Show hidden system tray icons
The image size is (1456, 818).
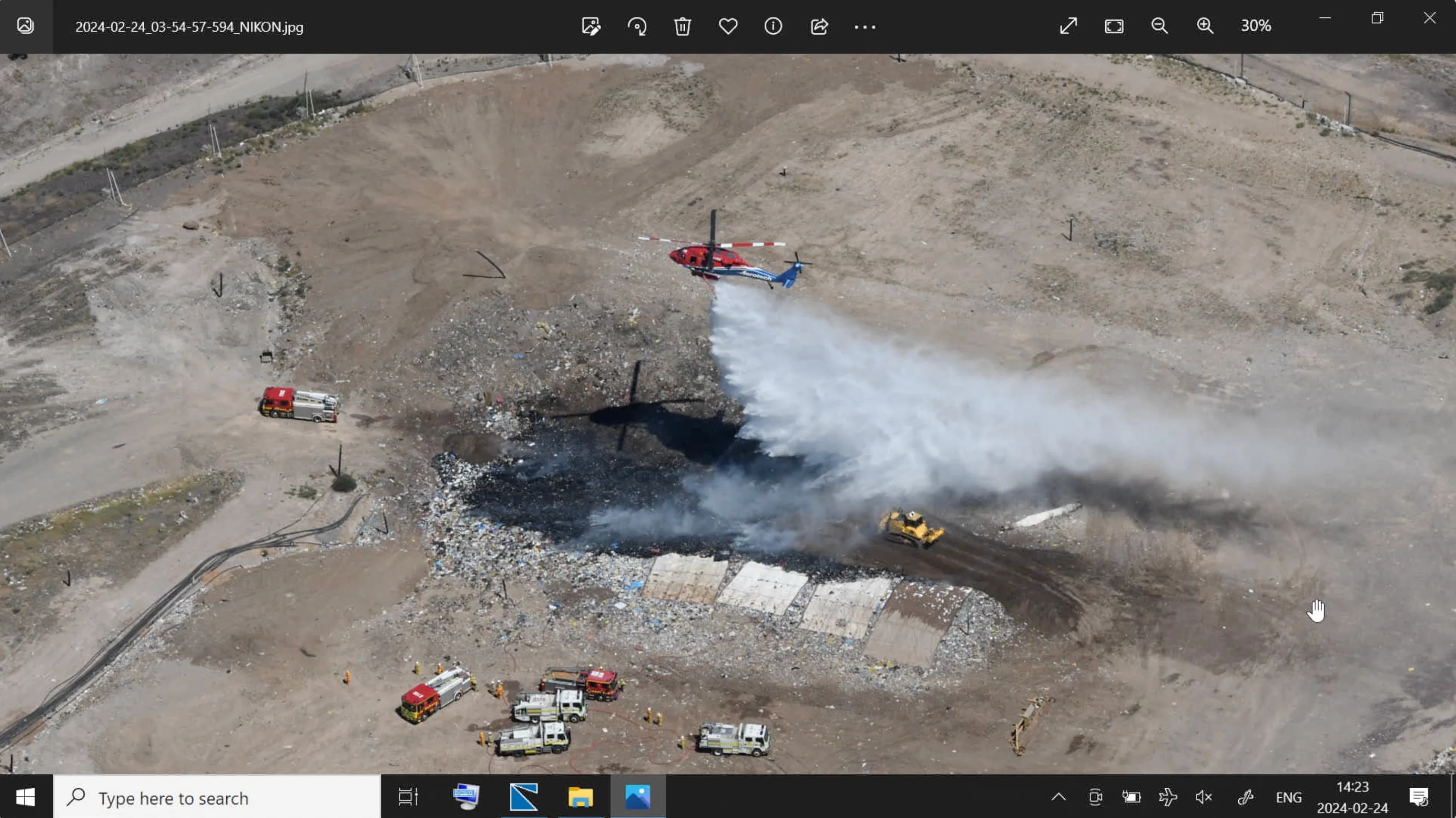tap(1058, 797)
